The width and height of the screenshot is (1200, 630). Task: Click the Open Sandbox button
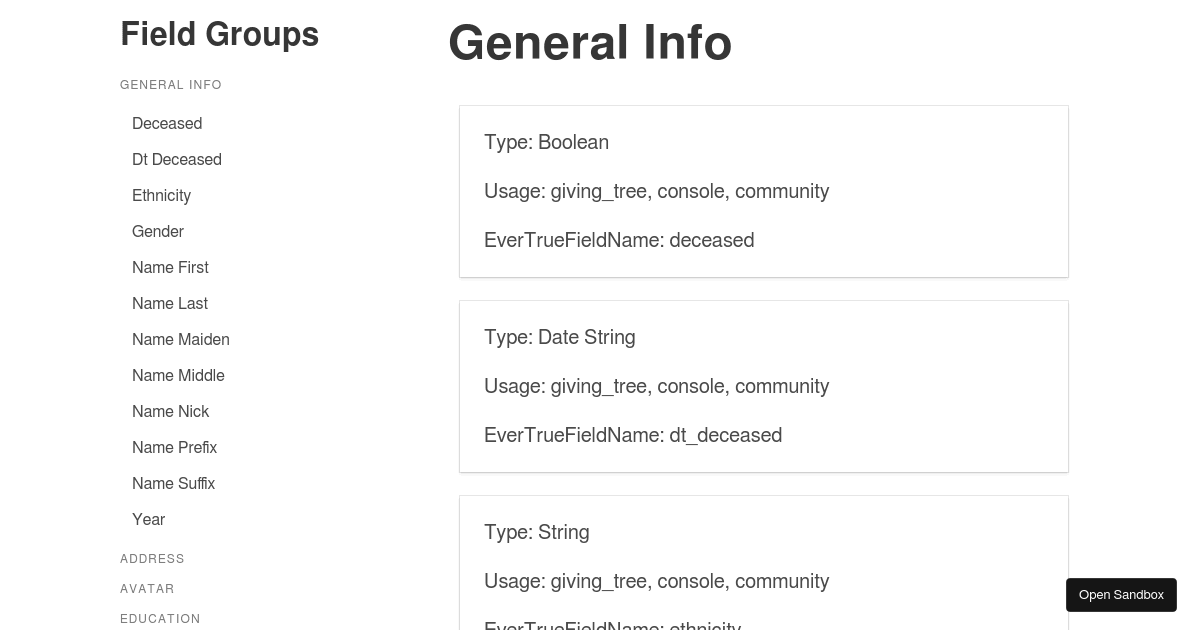pos(1121,595)
